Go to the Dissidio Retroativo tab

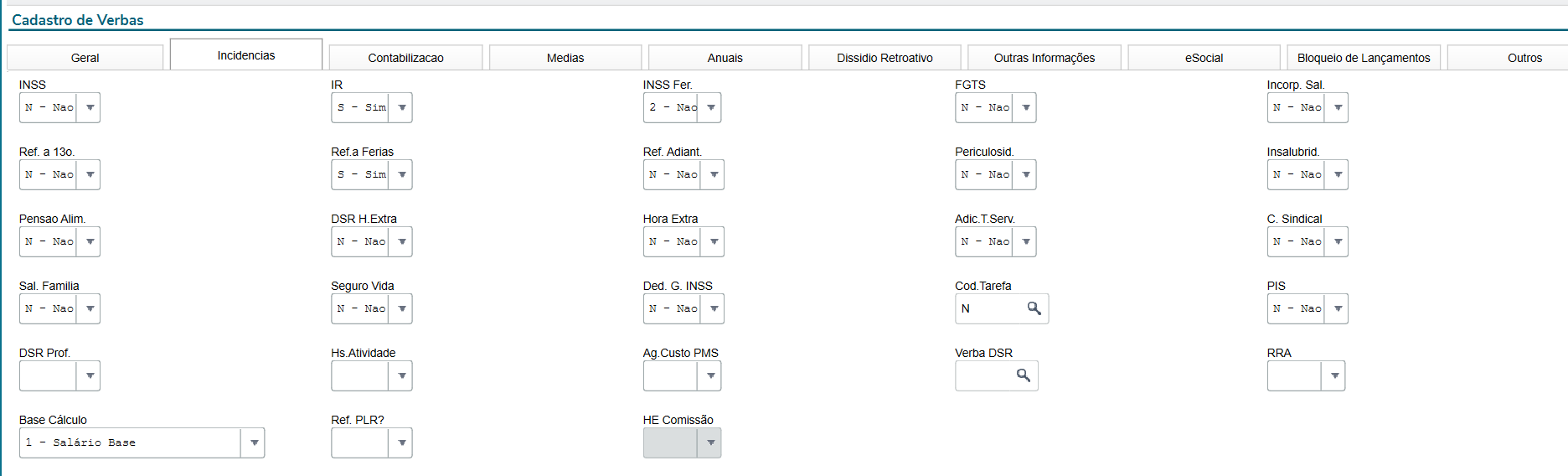pyautogui.click(x=885, y=58)
